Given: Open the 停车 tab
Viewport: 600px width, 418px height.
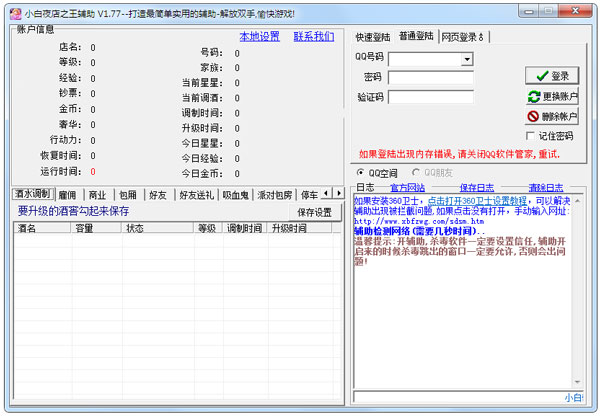Looking at the screenshot, I should (x=309, y=195).
